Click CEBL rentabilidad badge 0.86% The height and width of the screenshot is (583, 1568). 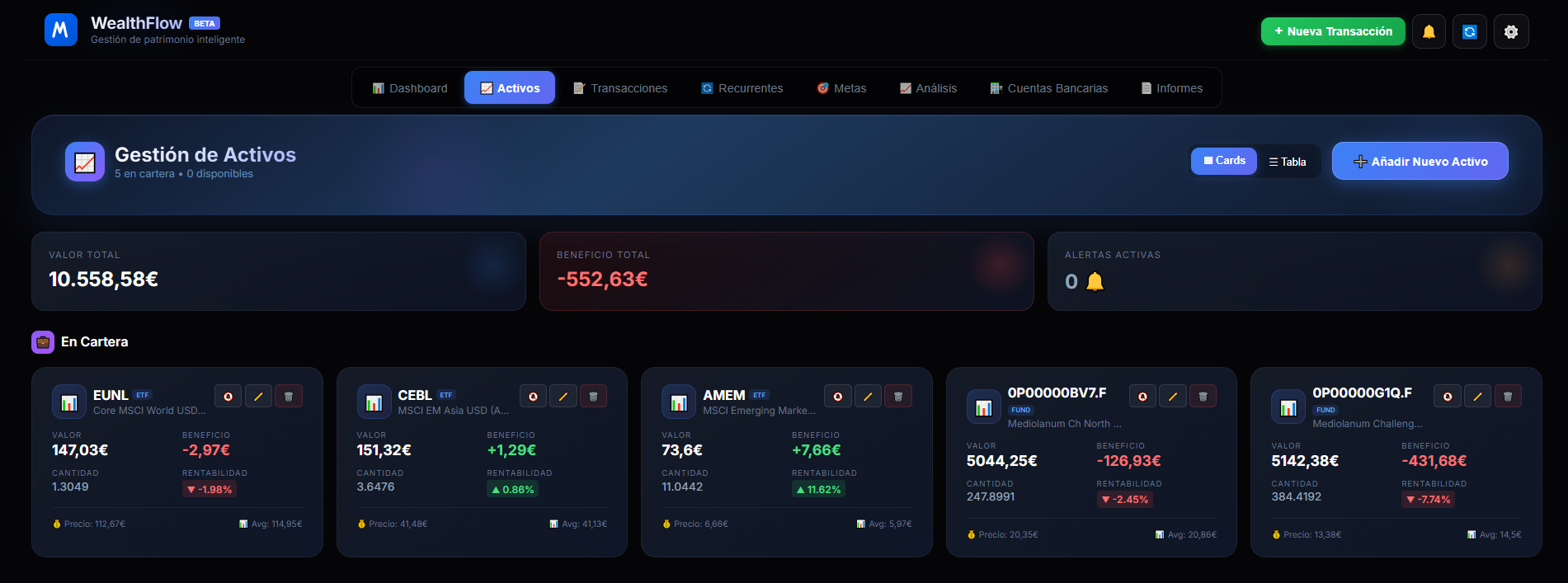513,490
